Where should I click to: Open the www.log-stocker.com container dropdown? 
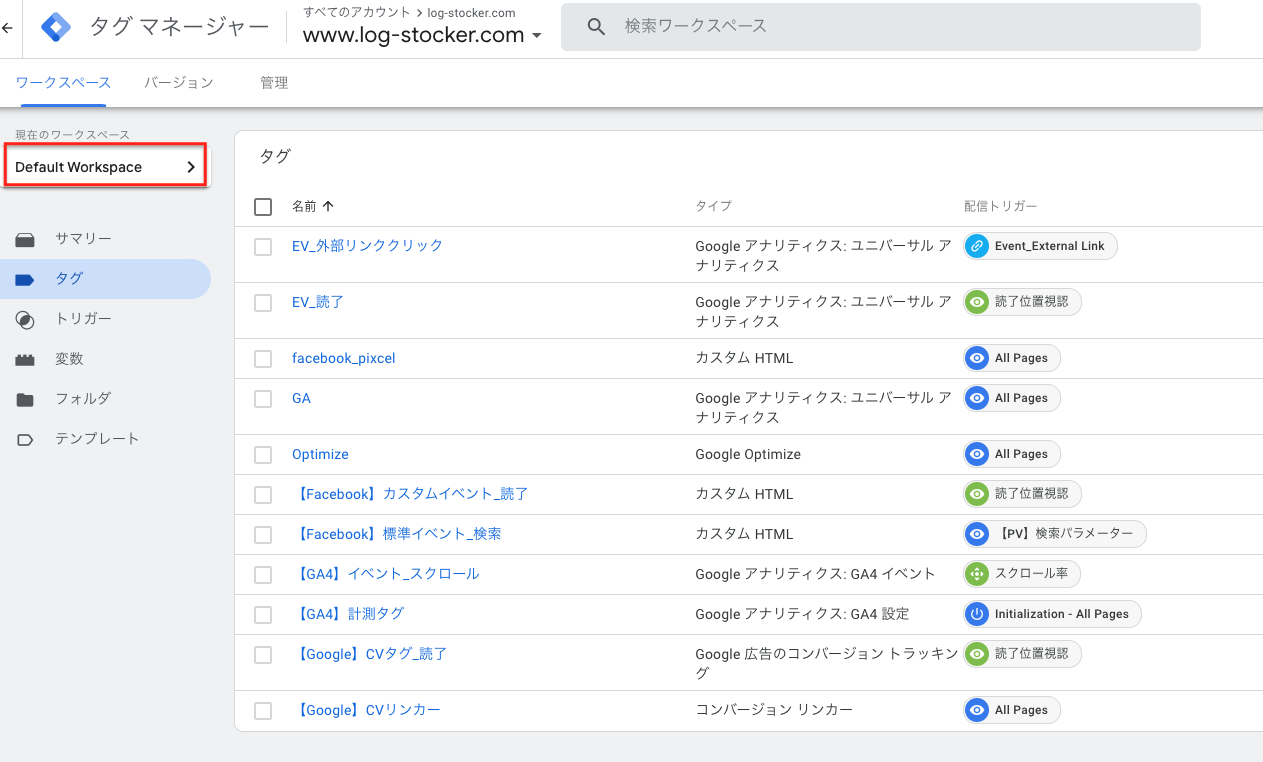pos(422,35)
